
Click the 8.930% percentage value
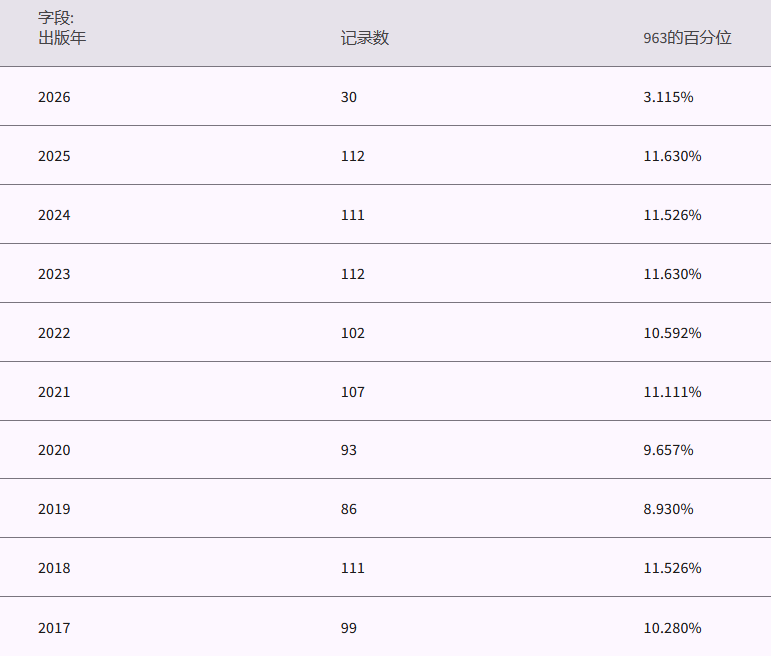tap(668, 509)
